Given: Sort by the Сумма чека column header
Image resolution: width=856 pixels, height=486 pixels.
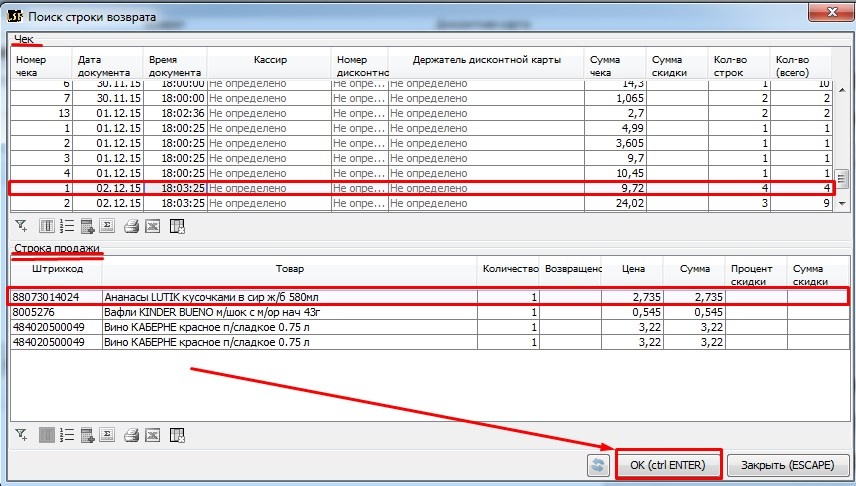Looking at the screenshot, I should coord(615,66).
